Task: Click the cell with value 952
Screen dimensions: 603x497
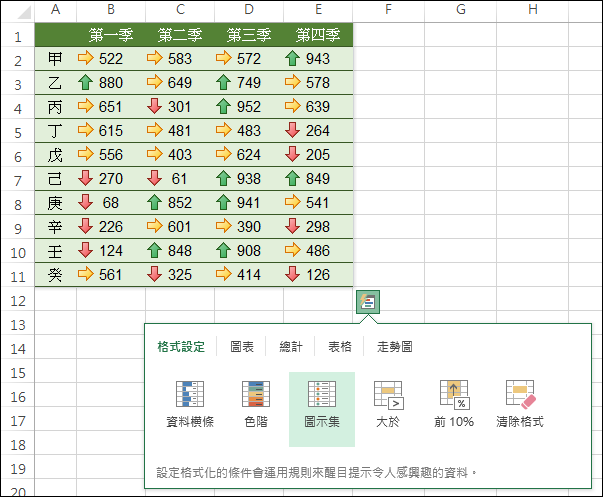Action: [249, 107]
